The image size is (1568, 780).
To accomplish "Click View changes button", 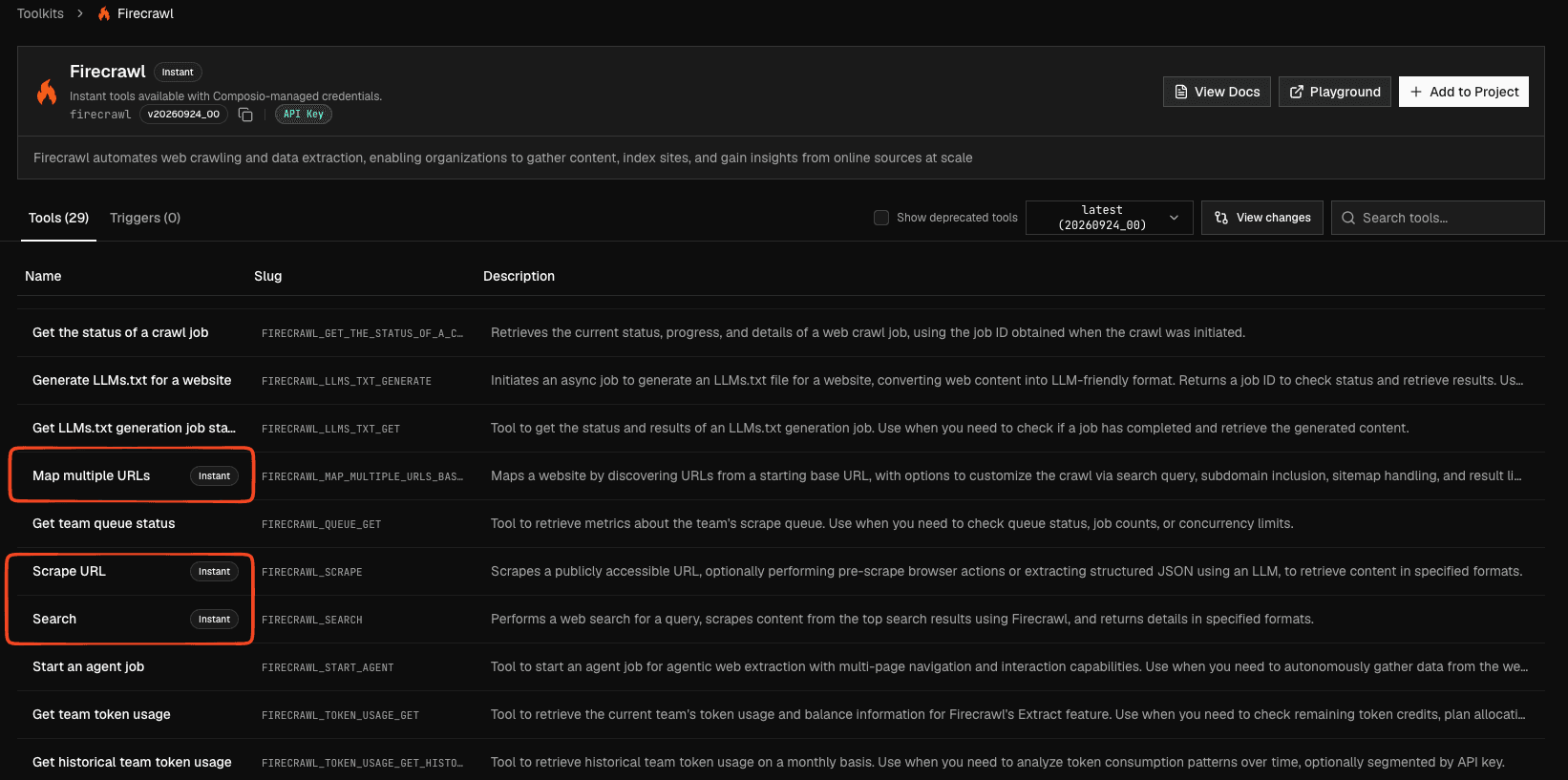I will pyautogui.click(x=1262, y=218).
